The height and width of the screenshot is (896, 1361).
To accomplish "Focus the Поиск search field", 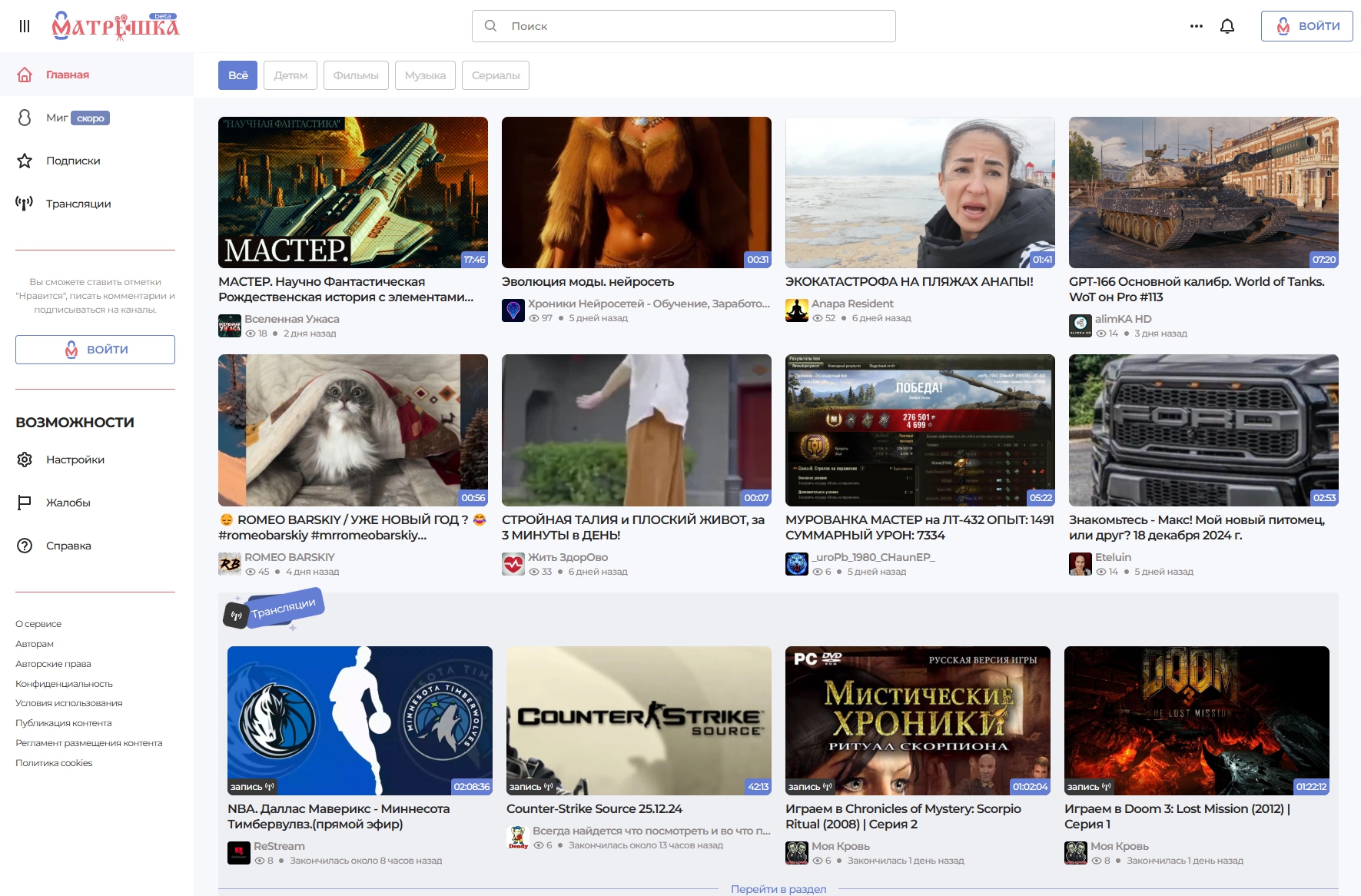I will [x=683, y=26].
